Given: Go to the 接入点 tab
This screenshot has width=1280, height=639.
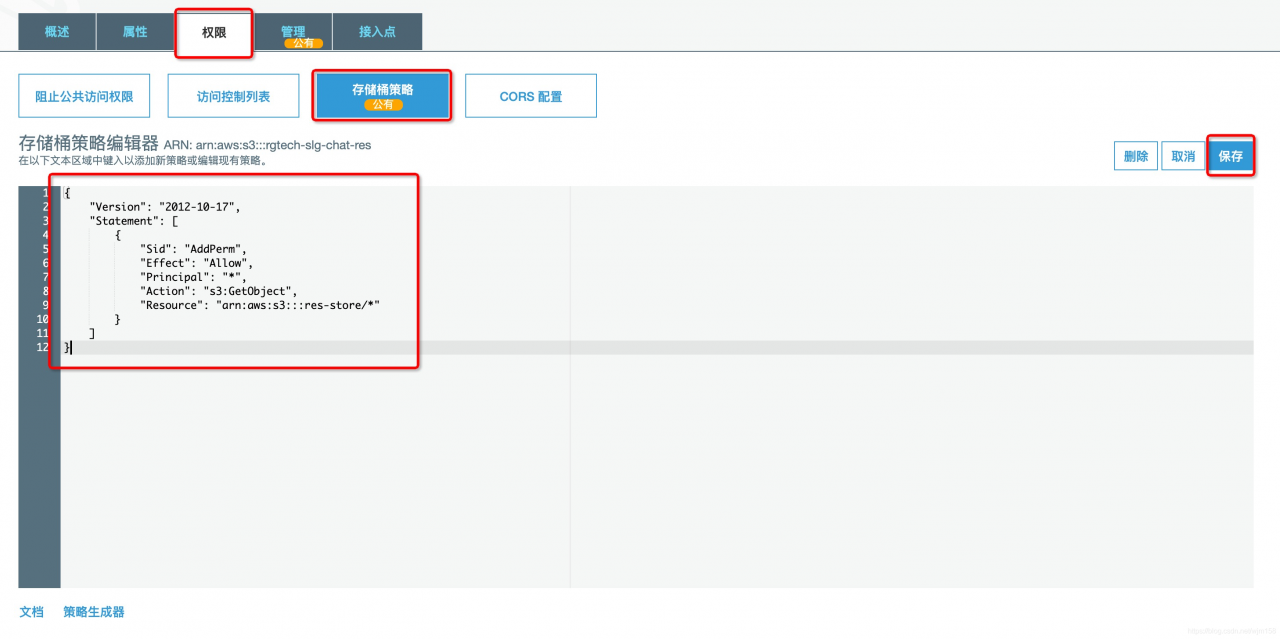Looking at the screenshot, I should [377, 32].
